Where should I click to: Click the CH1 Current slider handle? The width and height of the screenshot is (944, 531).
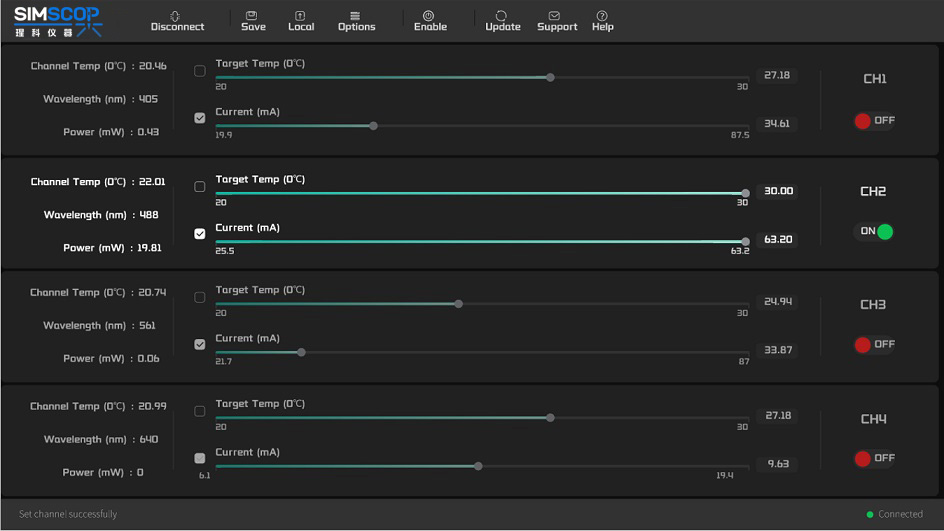point(373,126)
